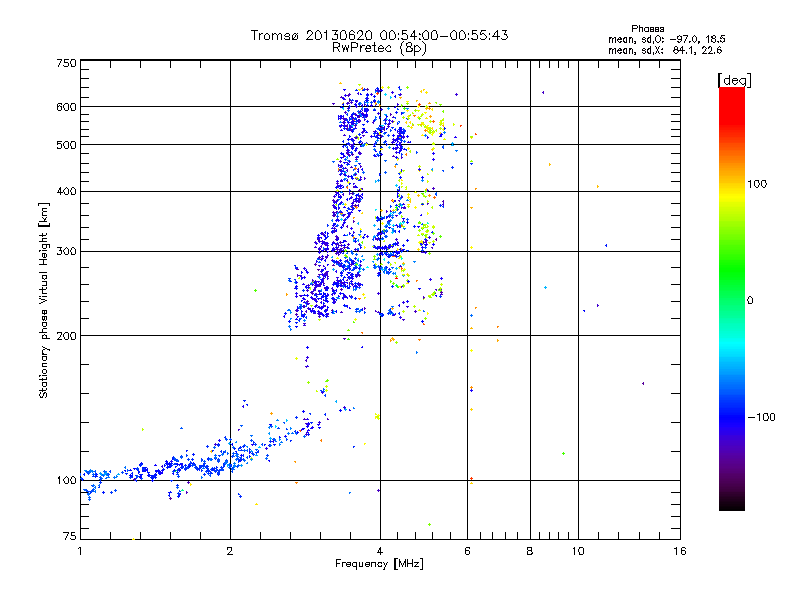This screenshot has width=800, height=600.
Task: Click the y-axis tick label '750'
Action: point(66,63)
